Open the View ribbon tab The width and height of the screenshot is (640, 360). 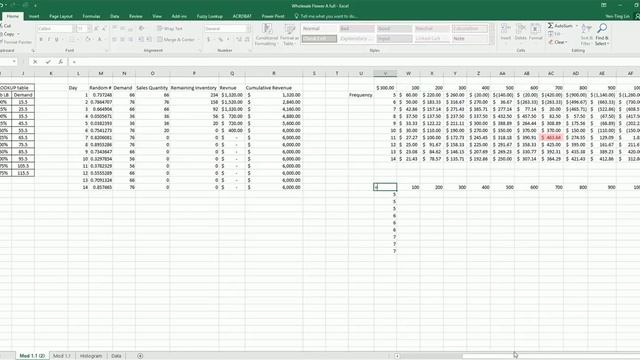[x=157, y=16]
